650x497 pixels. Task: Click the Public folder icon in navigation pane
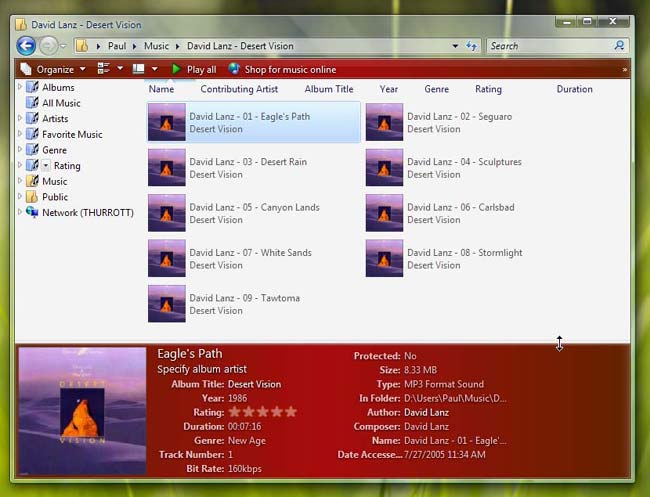click(32, 197)
